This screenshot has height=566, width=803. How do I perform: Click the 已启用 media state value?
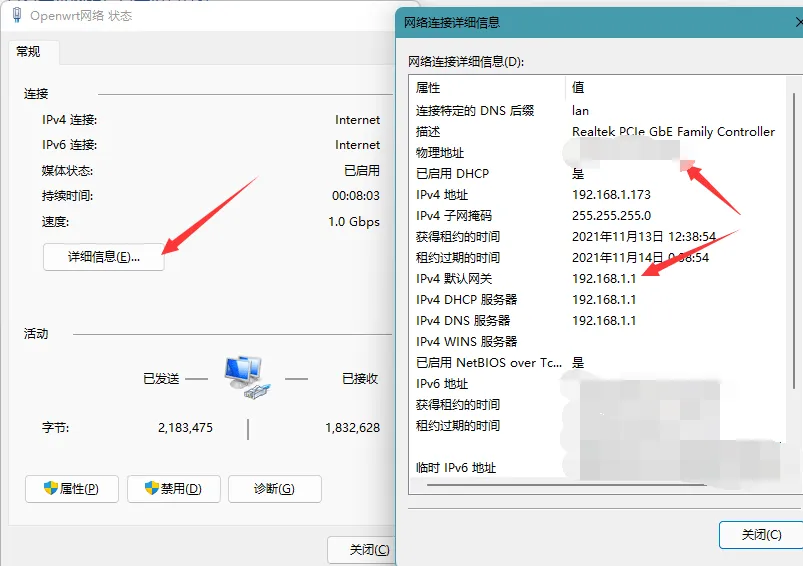pyautogui.click(x=362, y=171)
